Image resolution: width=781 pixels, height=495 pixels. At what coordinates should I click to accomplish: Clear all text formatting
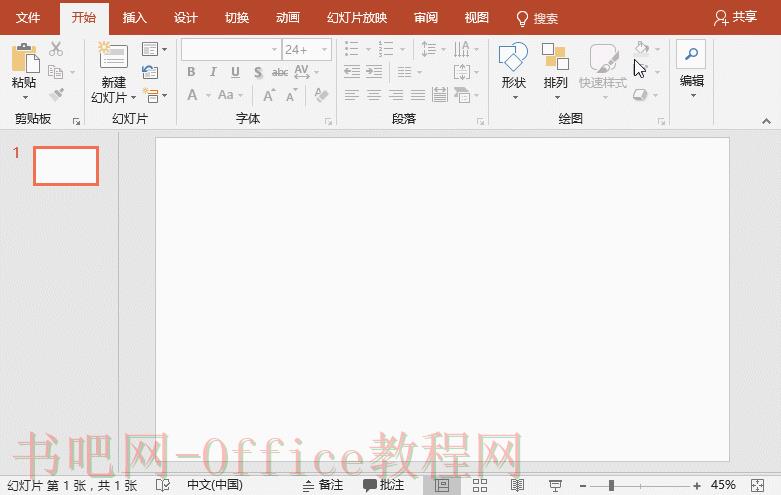pos(321,95)
